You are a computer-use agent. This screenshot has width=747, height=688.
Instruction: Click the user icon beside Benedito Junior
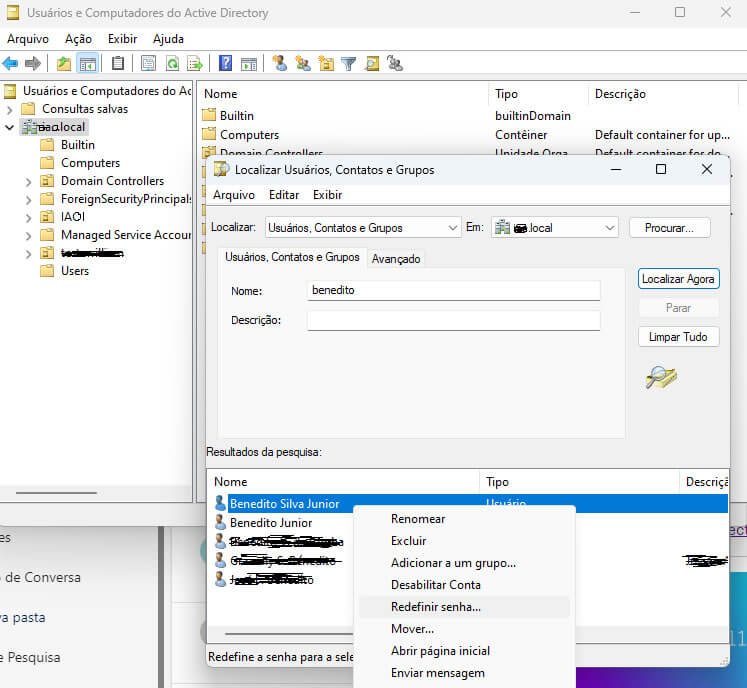coord(220,523)
